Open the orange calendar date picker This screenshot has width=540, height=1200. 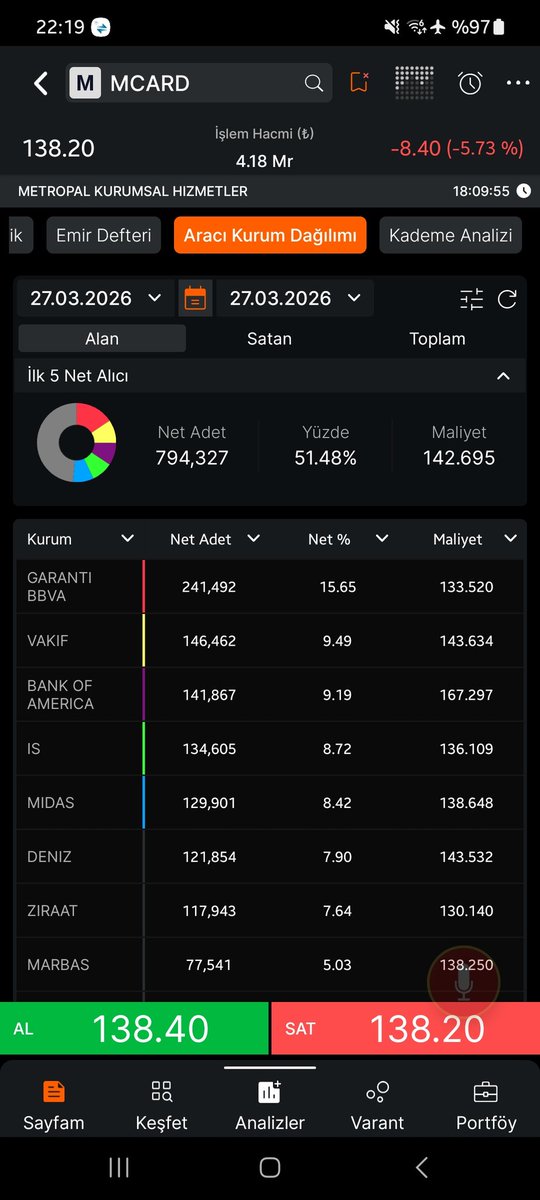[x=196, y=298]
